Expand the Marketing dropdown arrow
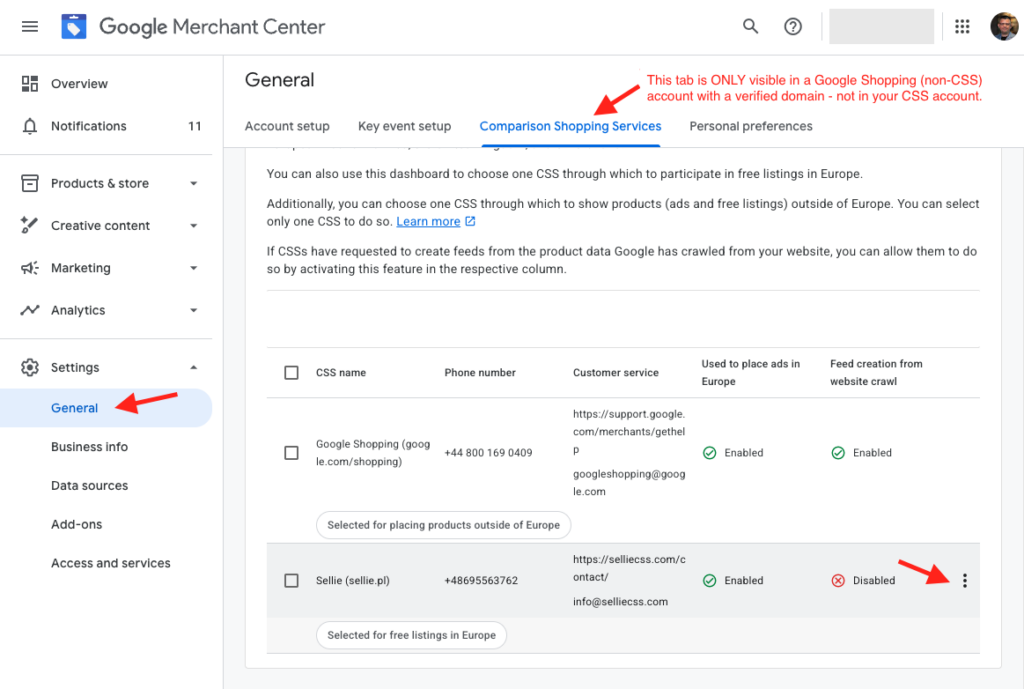1024x689 pixels. click(193, 268)
